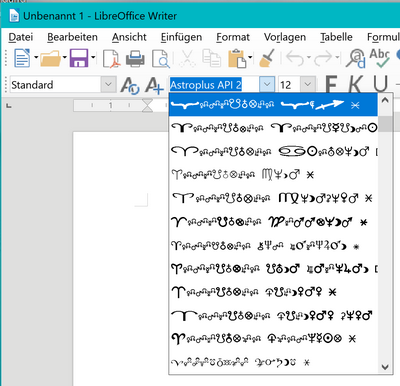The height and width of the screenshot is (386, 400).
Task: Click the Open folder icon
Action: pos(50,59)
